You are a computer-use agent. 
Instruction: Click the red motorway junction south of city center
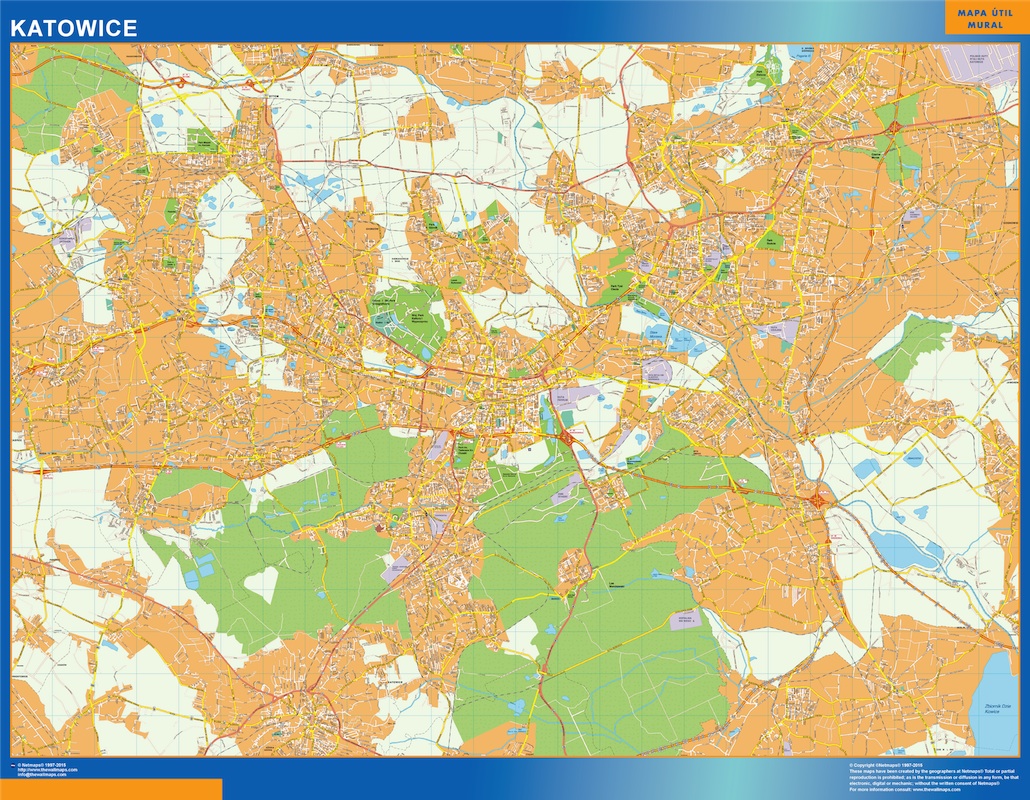point(568,436)
